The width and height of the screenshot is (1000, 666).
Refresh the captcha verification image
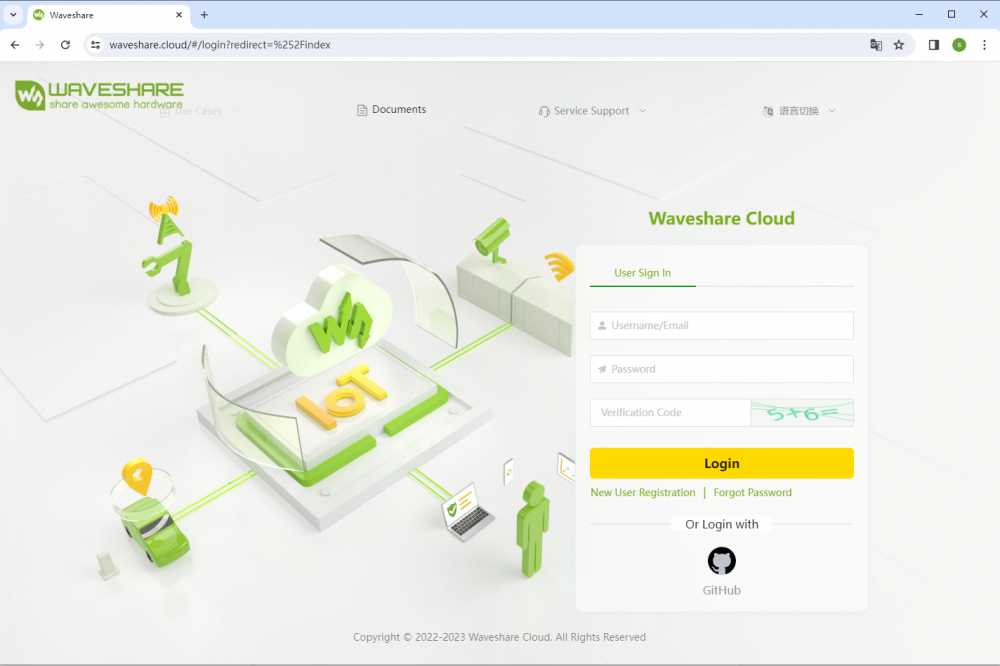[x=802, y=413]
